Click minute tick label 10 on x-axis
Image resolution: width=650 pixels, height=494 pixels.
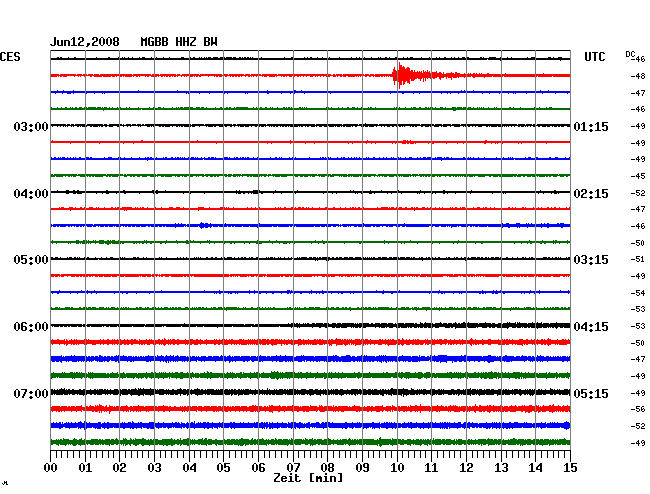point(397,467)
